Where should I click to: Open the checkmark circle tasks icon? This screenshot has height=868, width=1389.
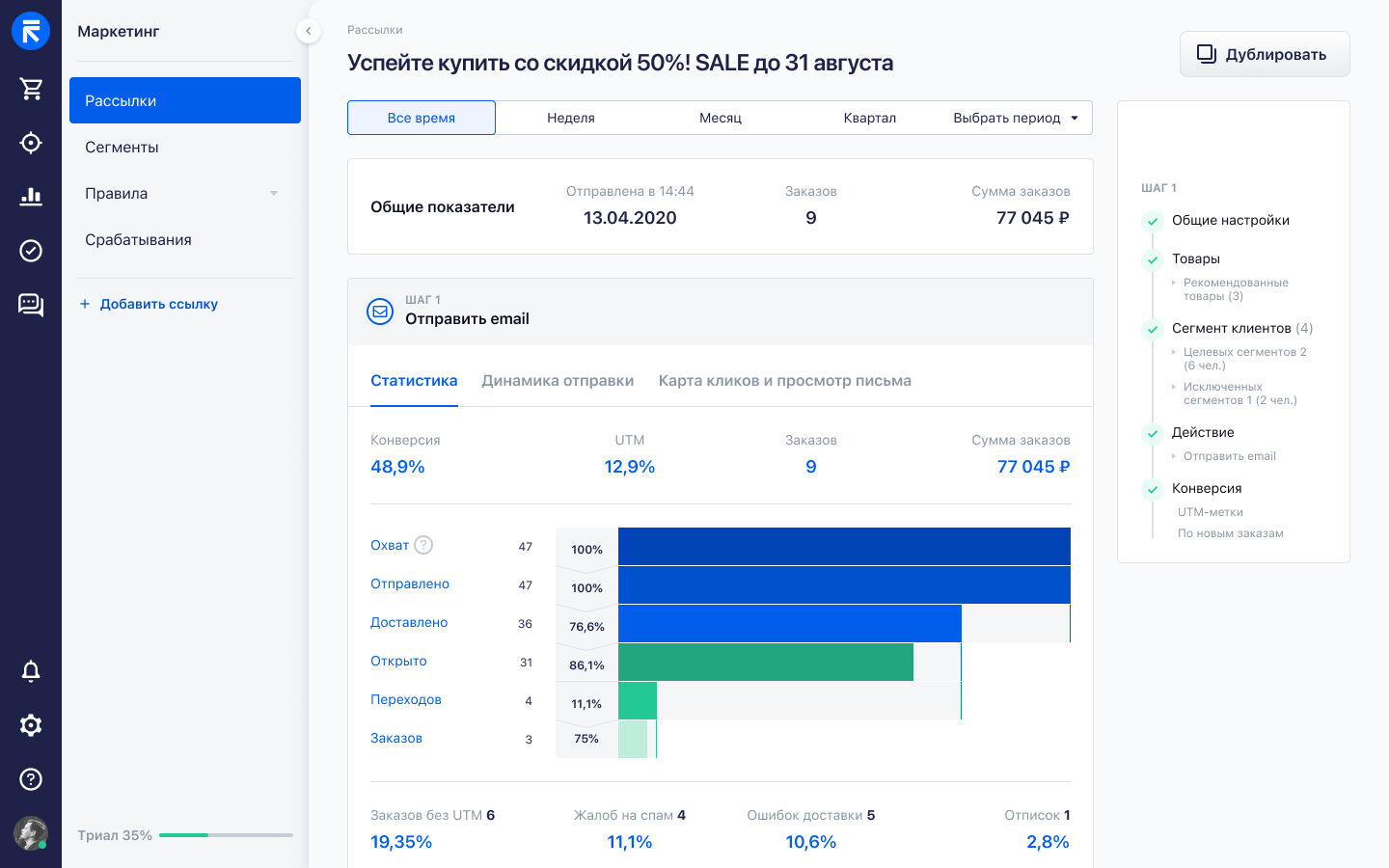[31, 251]
